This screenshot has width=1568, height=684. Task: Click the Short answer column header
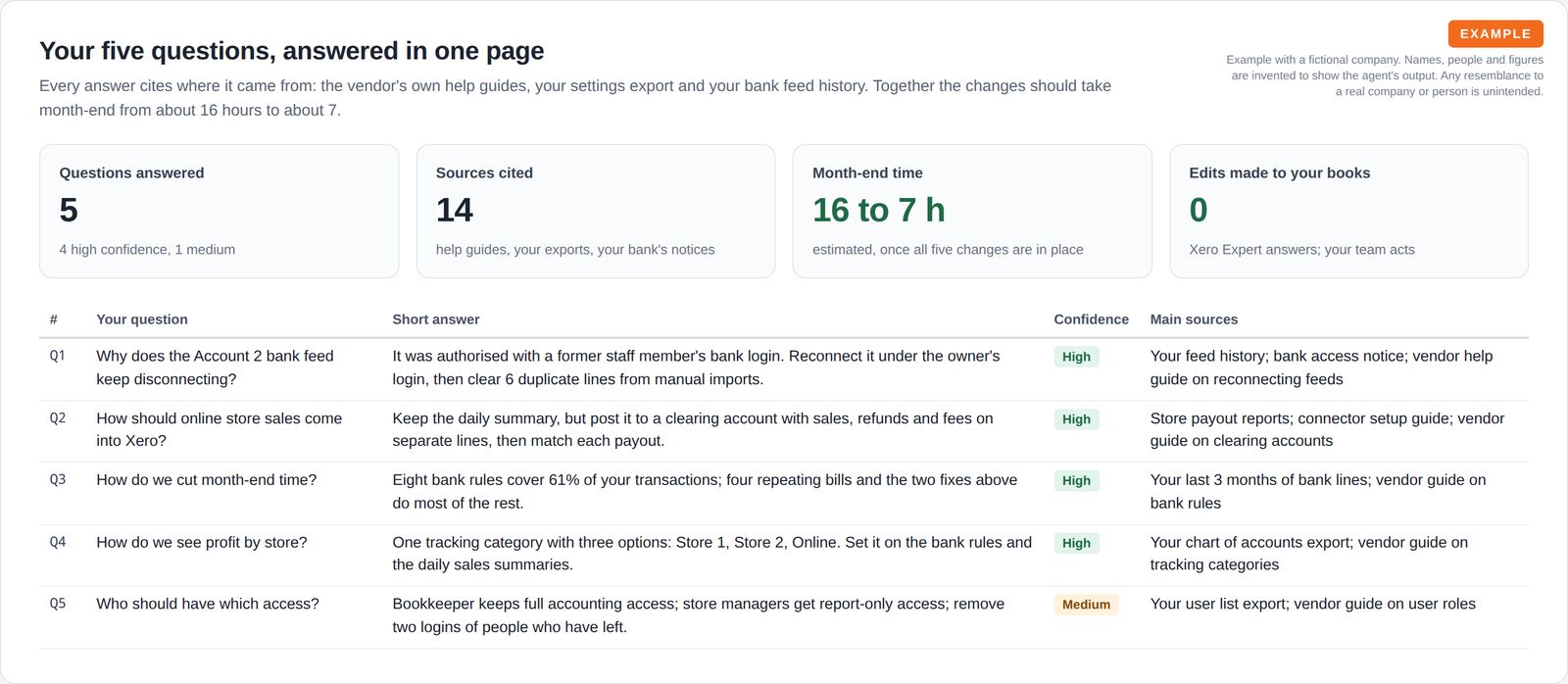click(436, 319)
